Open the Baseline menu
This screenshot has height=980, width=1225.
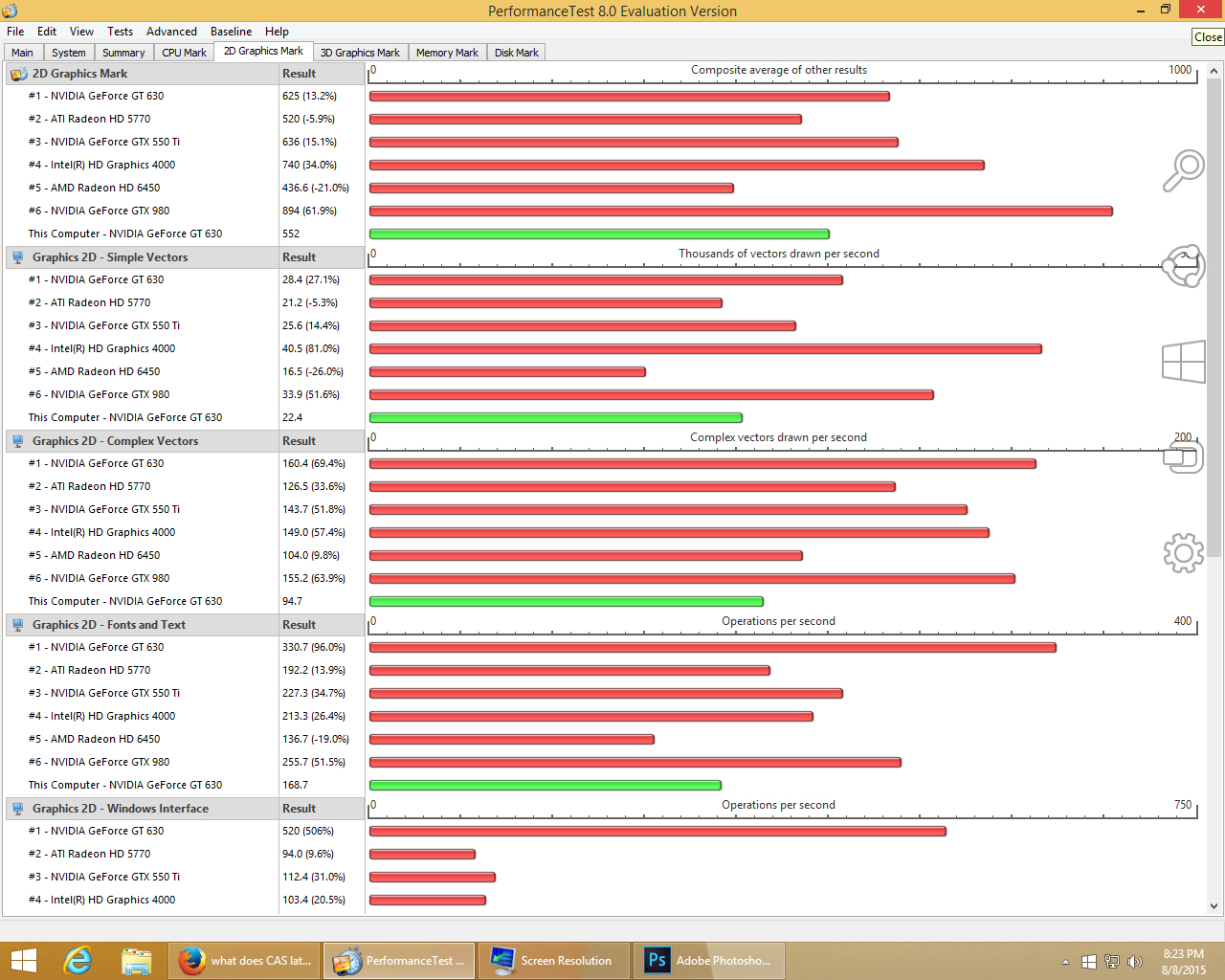pos(232,32)
